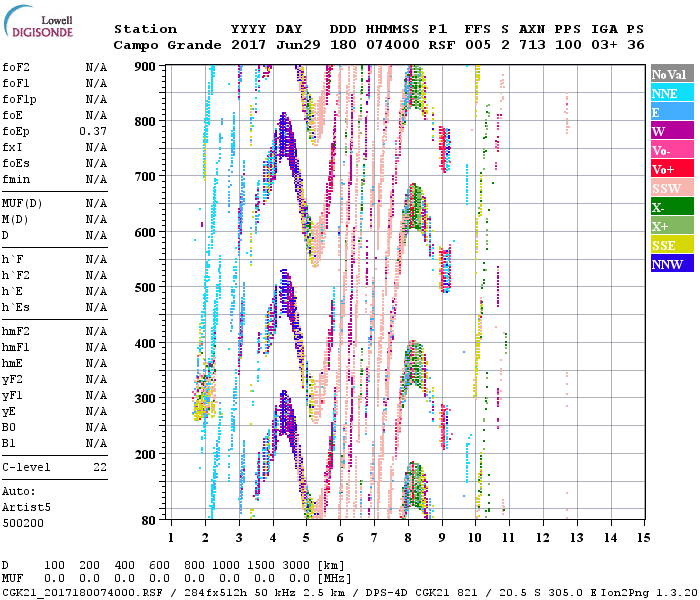Click the M(D) parameter label
Viewport: 700px width, 600px height.
point(15,220)
